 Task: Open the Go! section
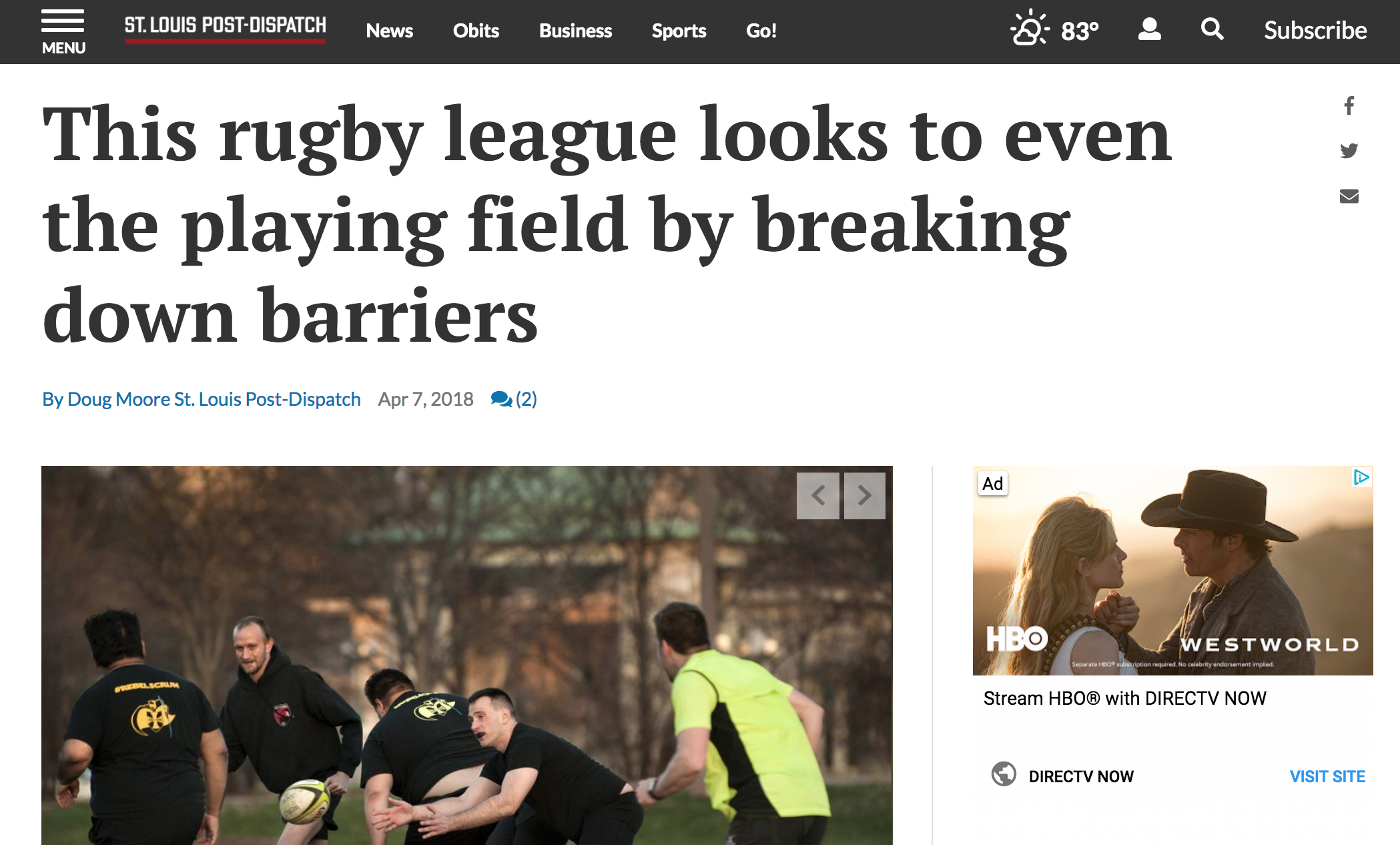[x=761, y=31]
